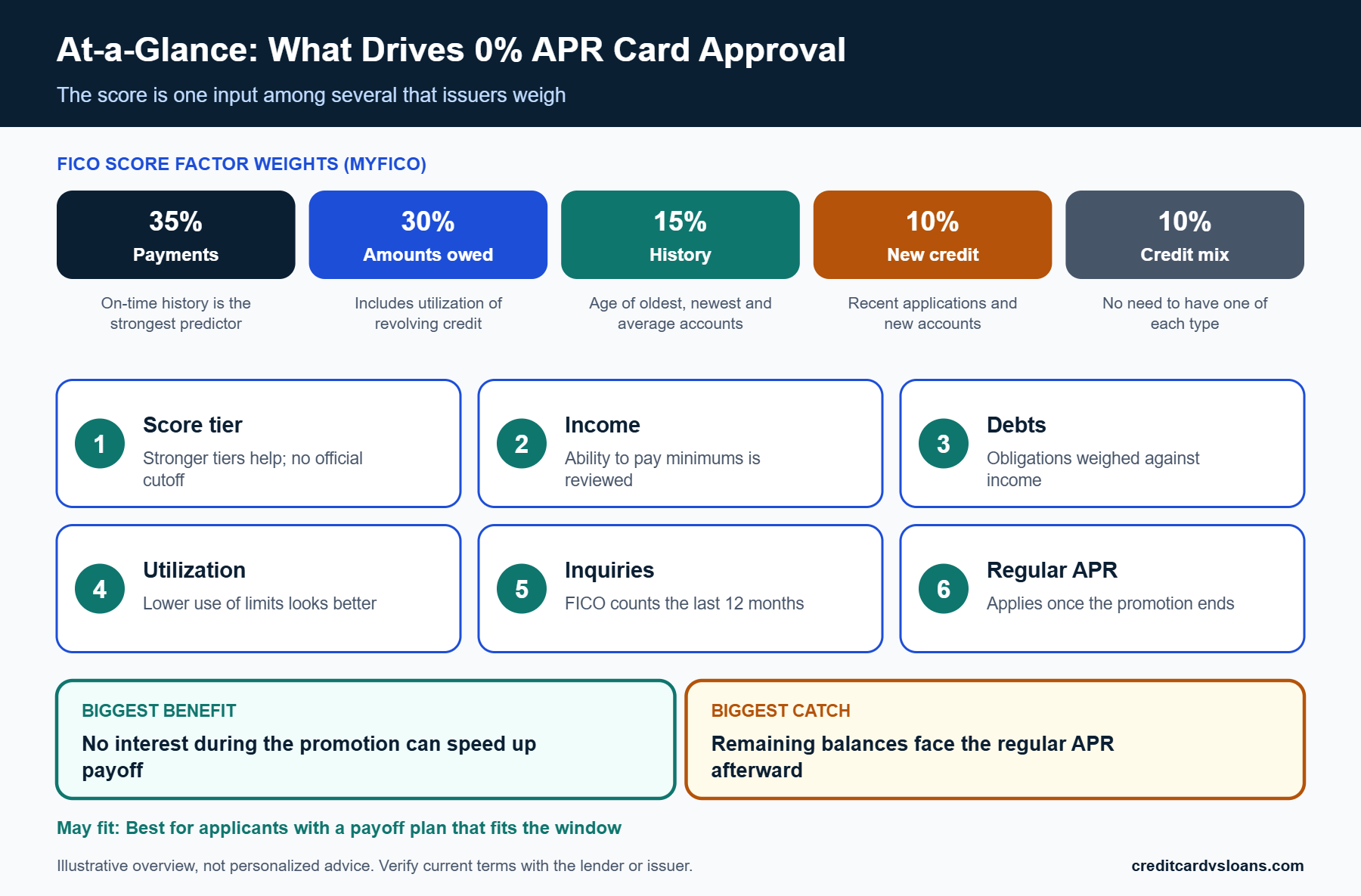
Task: Click the number 6 circle badge
Action: point(944,589)
